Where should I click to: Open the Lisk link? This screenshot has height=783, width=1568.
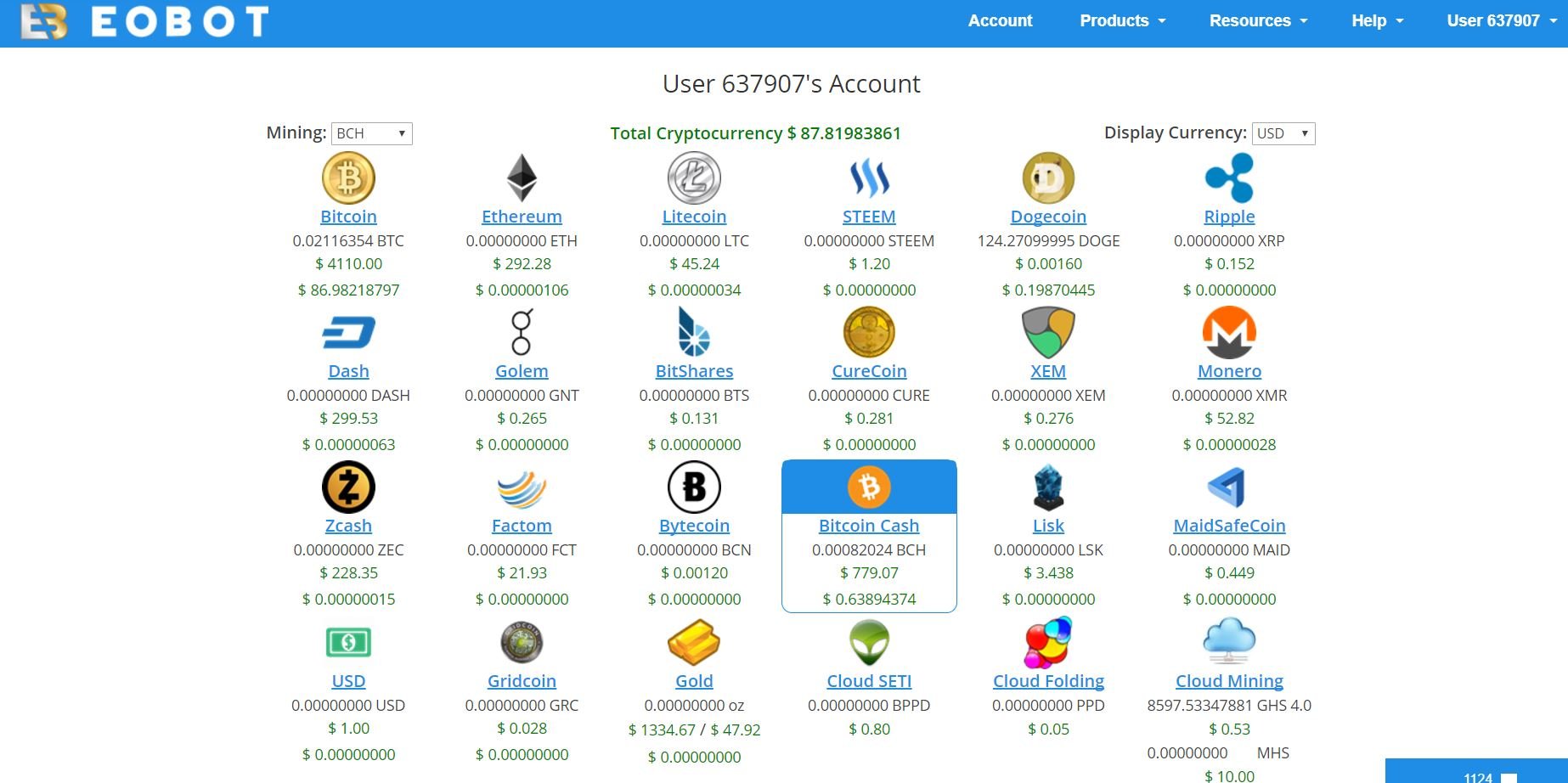point(1048,526)
